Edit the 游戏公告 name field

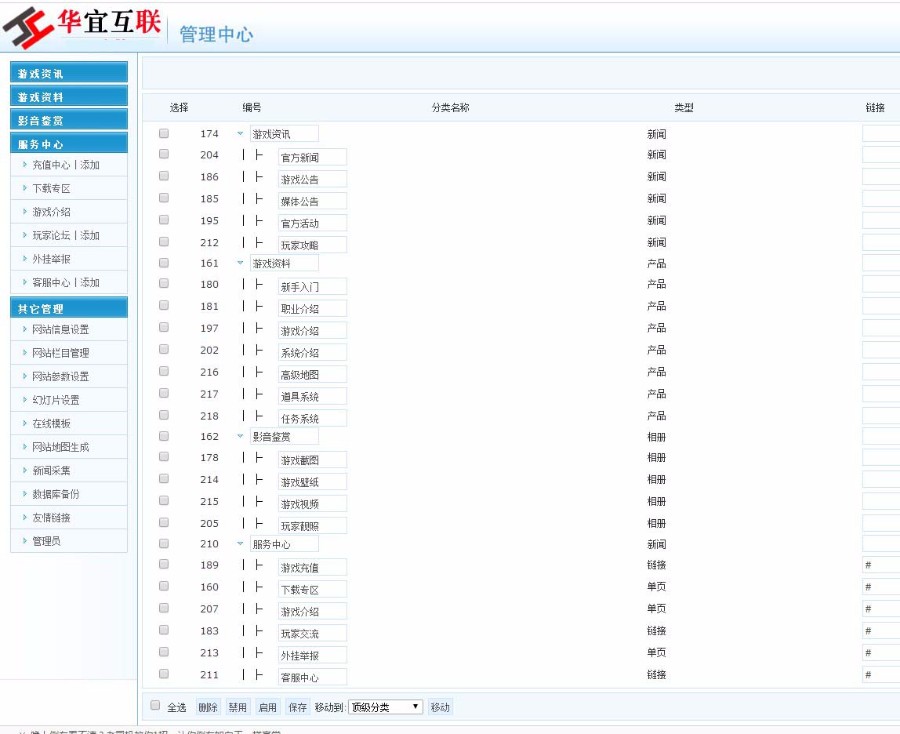(312, 179)
